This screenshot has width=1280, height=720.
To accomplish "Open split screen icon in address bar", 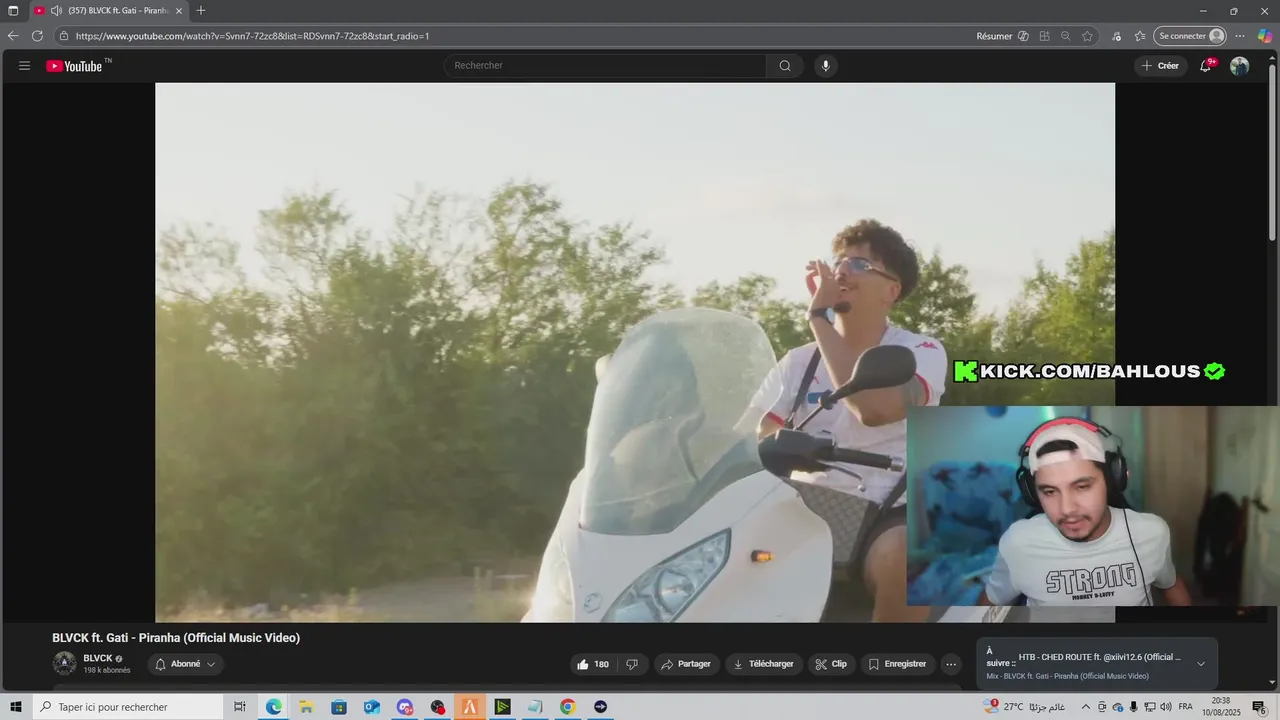I will (x=1044, y=36).
